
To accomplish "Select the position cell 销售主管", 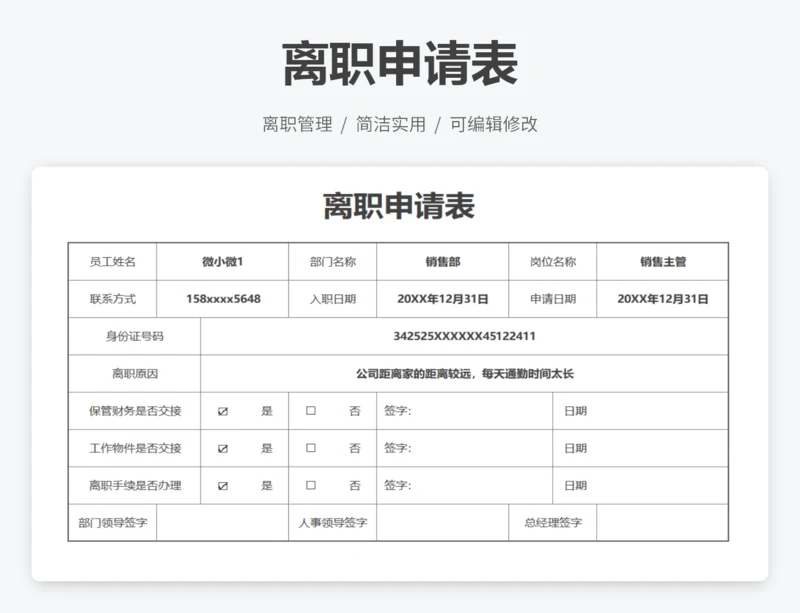I will 663,262.
